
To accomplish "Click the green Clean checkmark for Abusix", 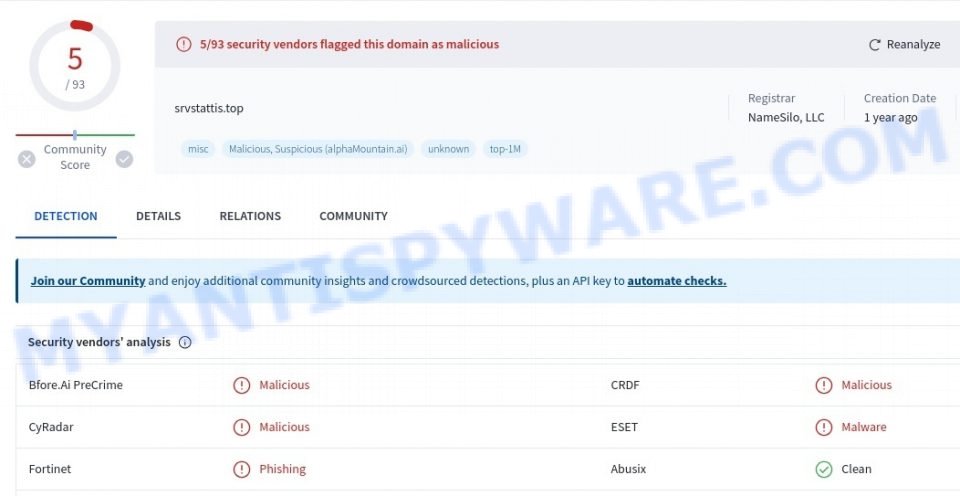I will pyautogui.click(x=824, y=469).
